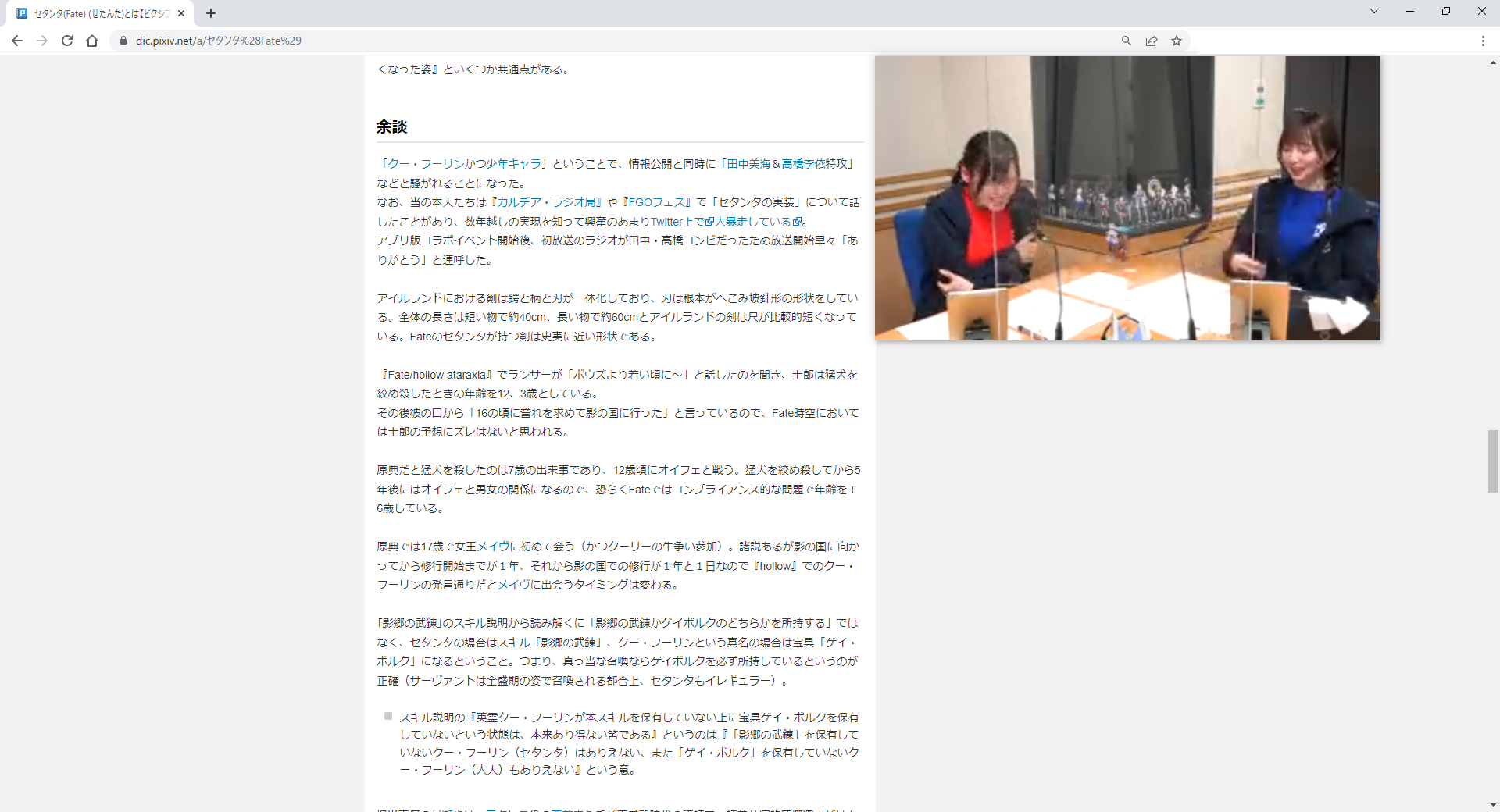Expand the tab search chevron
Screen dimensions: 1500x812
pos(1373,11)
